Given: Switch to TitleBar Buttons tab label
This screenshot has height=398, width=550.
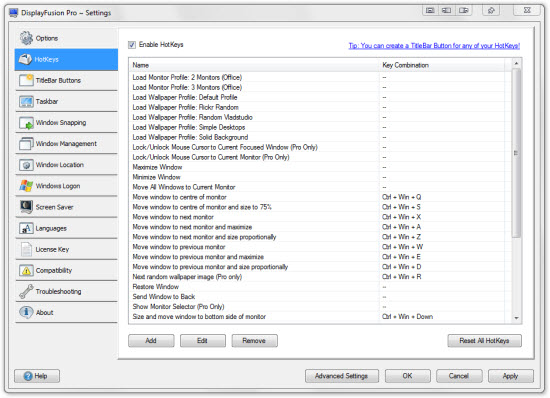Looking at the screenshot, I should (58, 81).
